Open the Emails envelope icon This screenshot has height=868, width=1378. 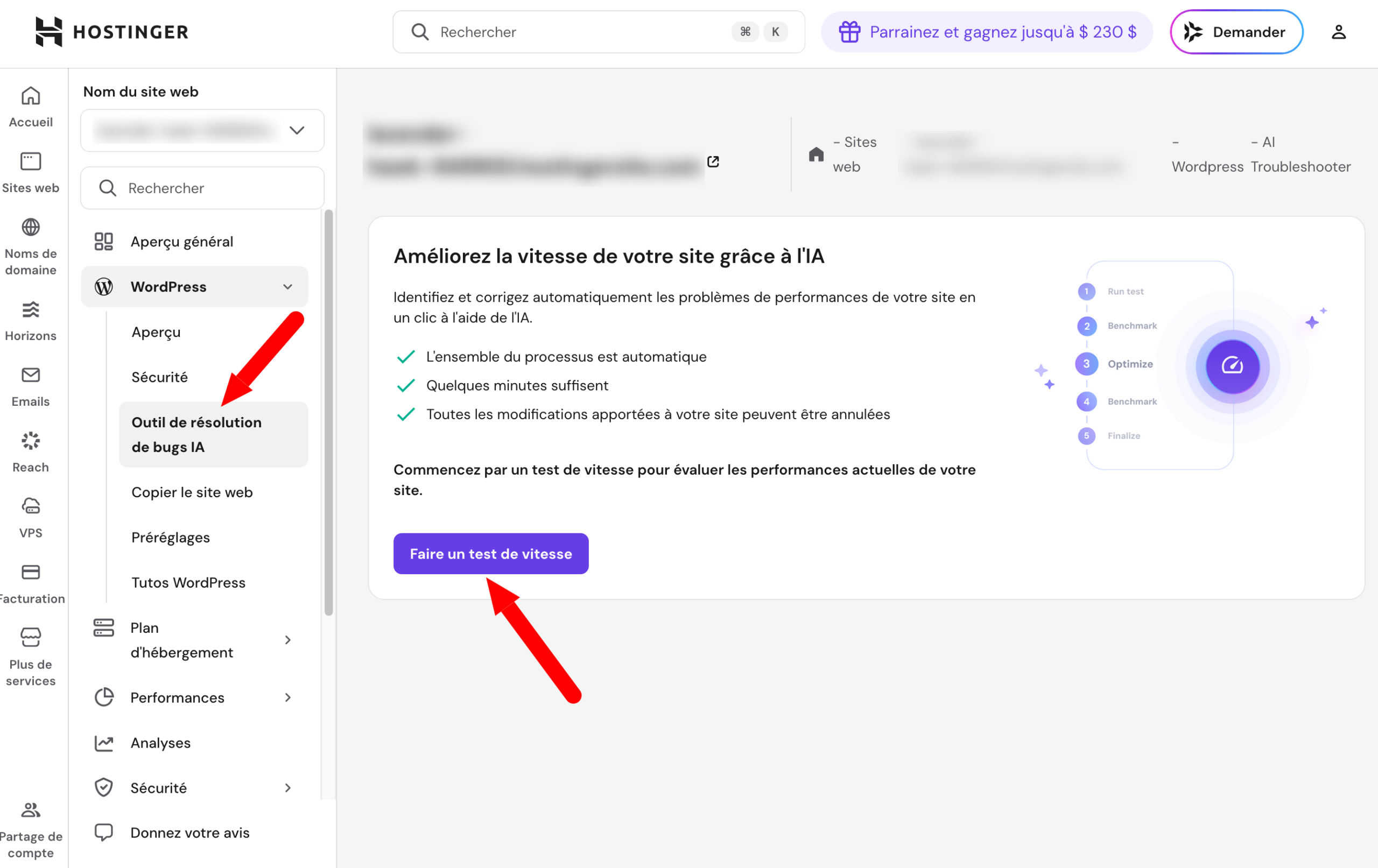(x=31, y=376)
